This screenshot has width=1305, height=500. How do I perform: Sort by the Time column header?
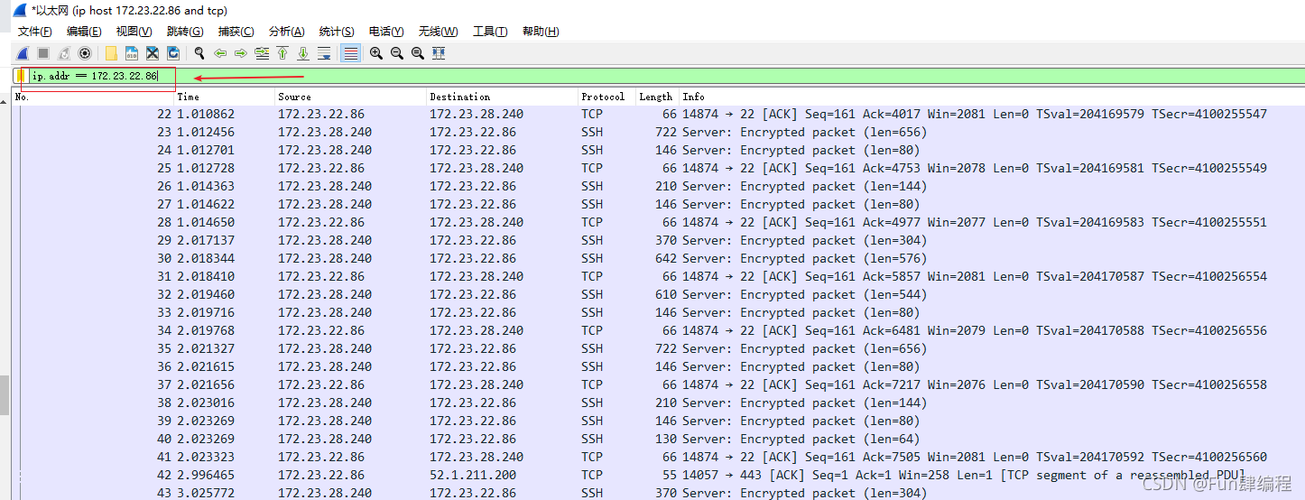pos(224,97)
